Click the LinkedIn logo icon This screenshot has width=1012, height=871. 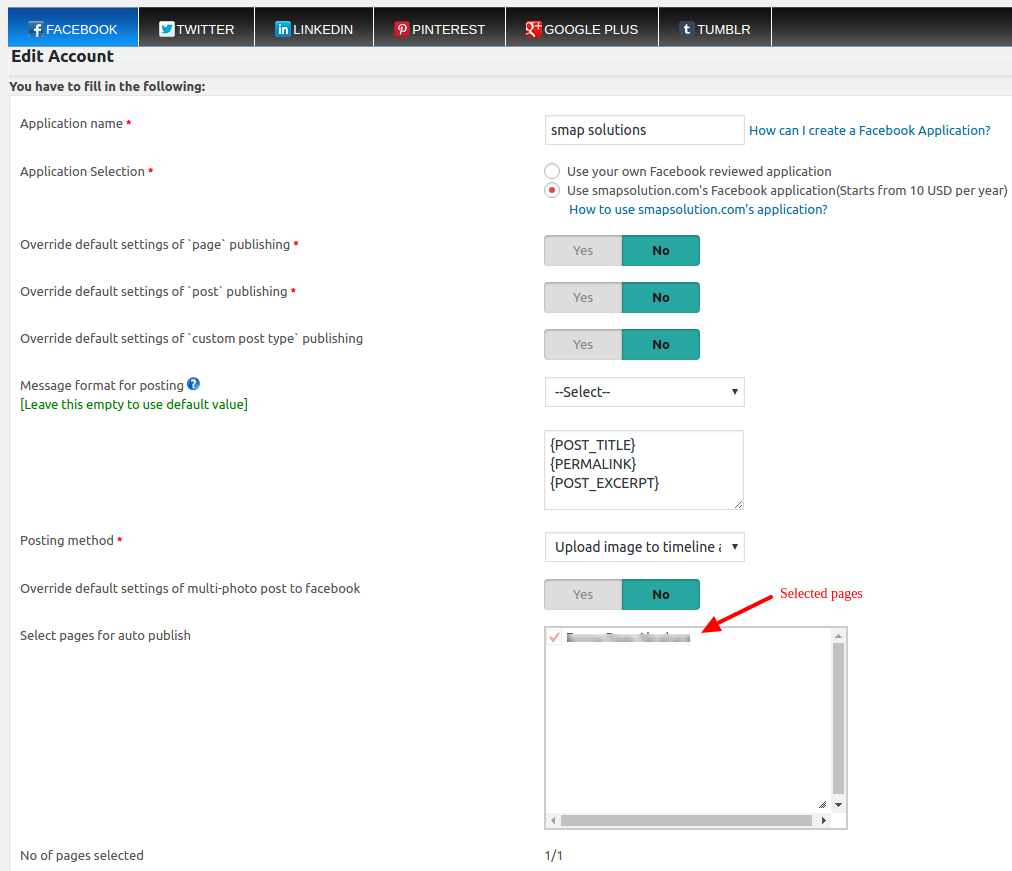(283, 29)
